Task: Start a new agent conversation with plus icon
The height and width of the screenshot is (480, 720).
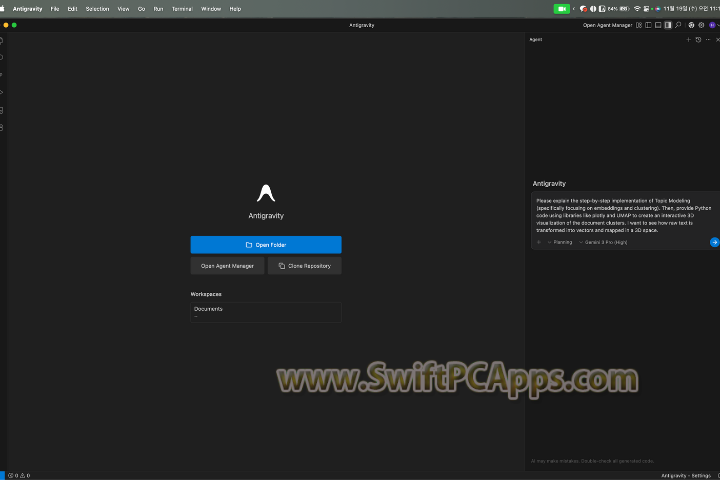Action: point(688,40)
